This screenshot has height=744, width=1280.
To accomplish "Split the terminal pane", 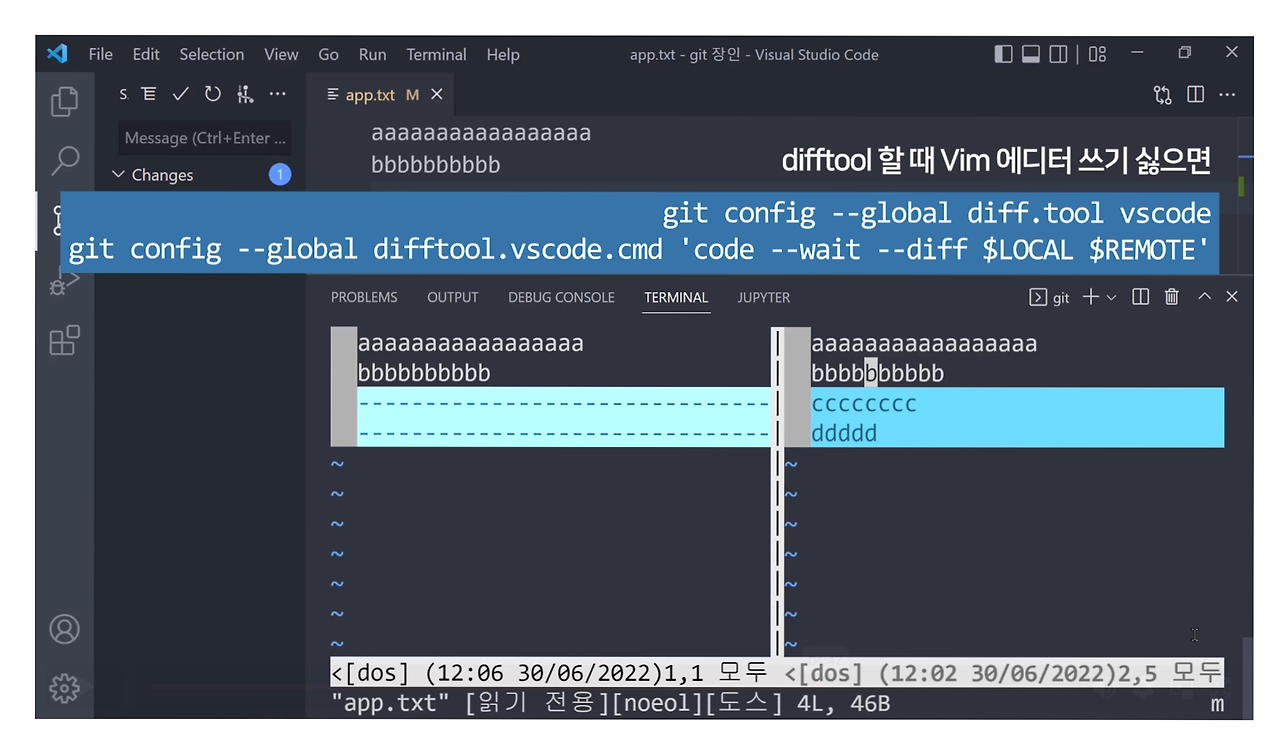I will [1140, 297].
